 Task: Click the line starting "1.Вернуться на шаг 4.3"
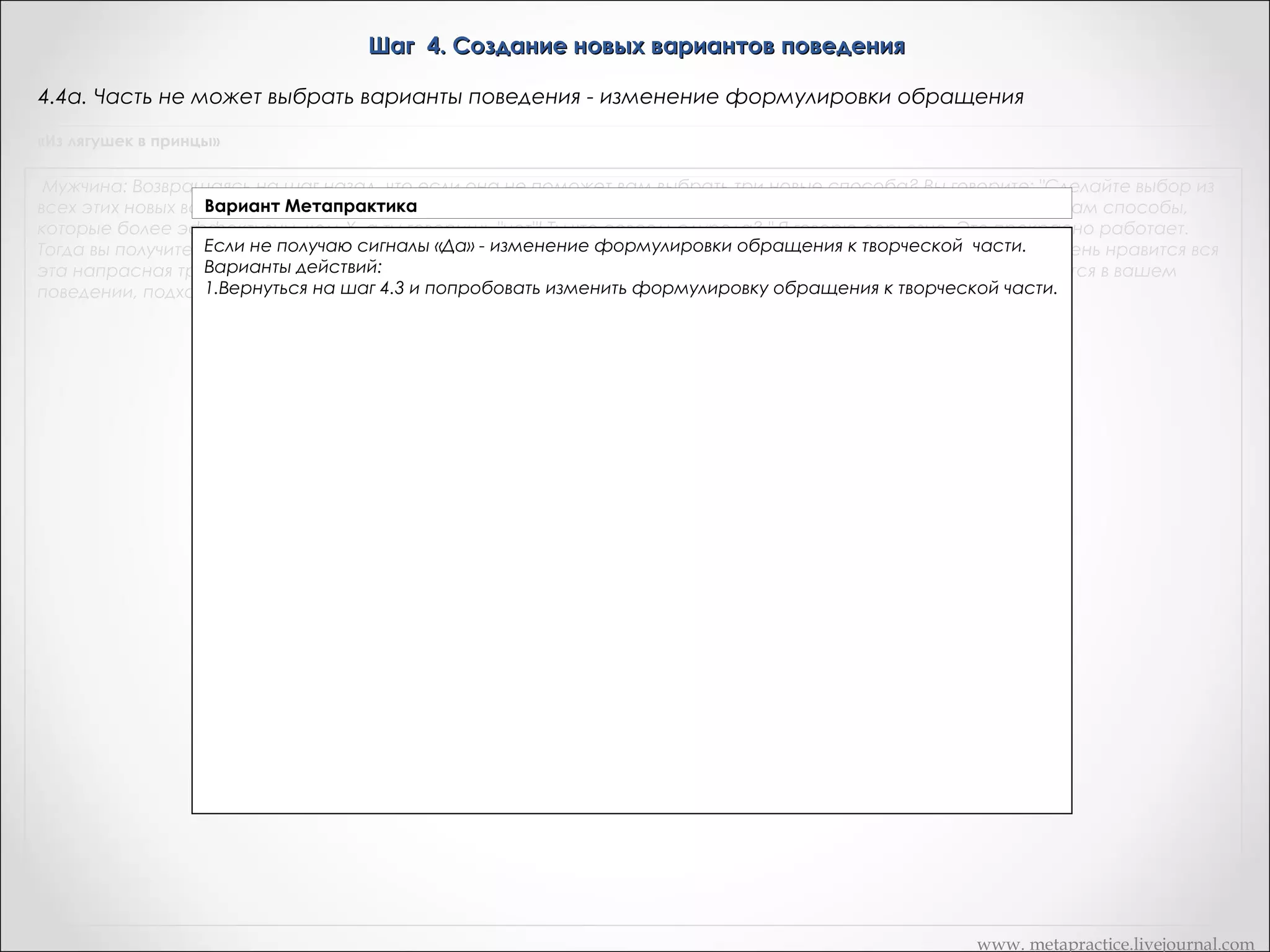point(631,288)
